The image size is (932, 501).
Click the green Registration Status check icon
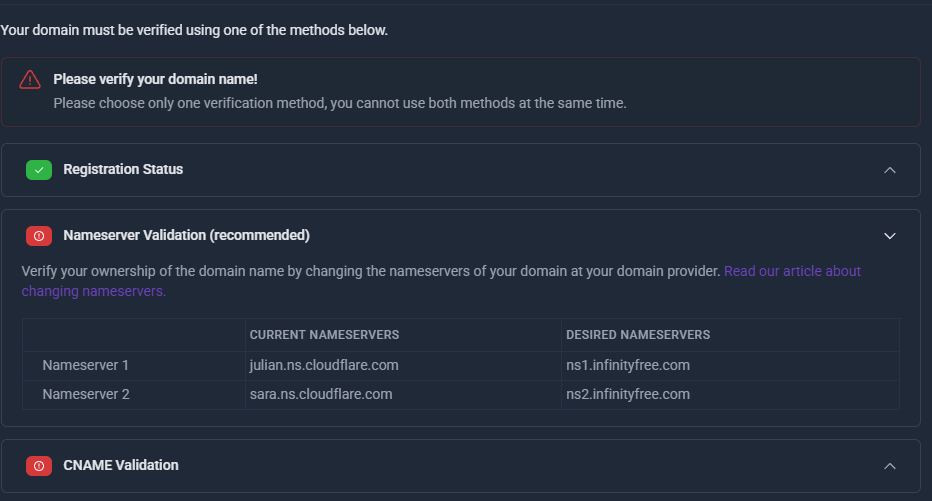[x=39, y=170]
